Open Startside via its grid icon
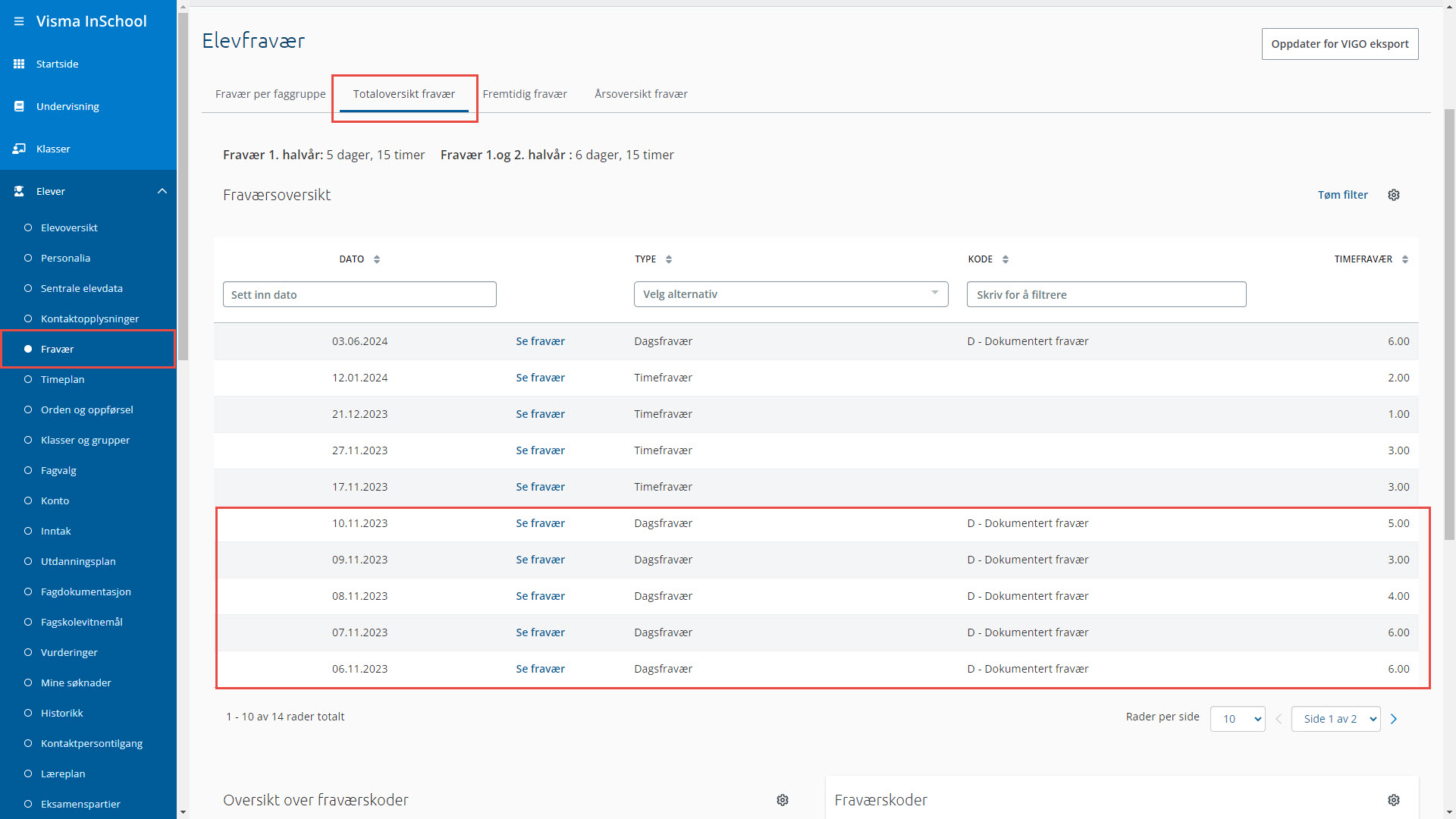The width and height of the screenshot is (1456, 819). click(x=19, y=64)
